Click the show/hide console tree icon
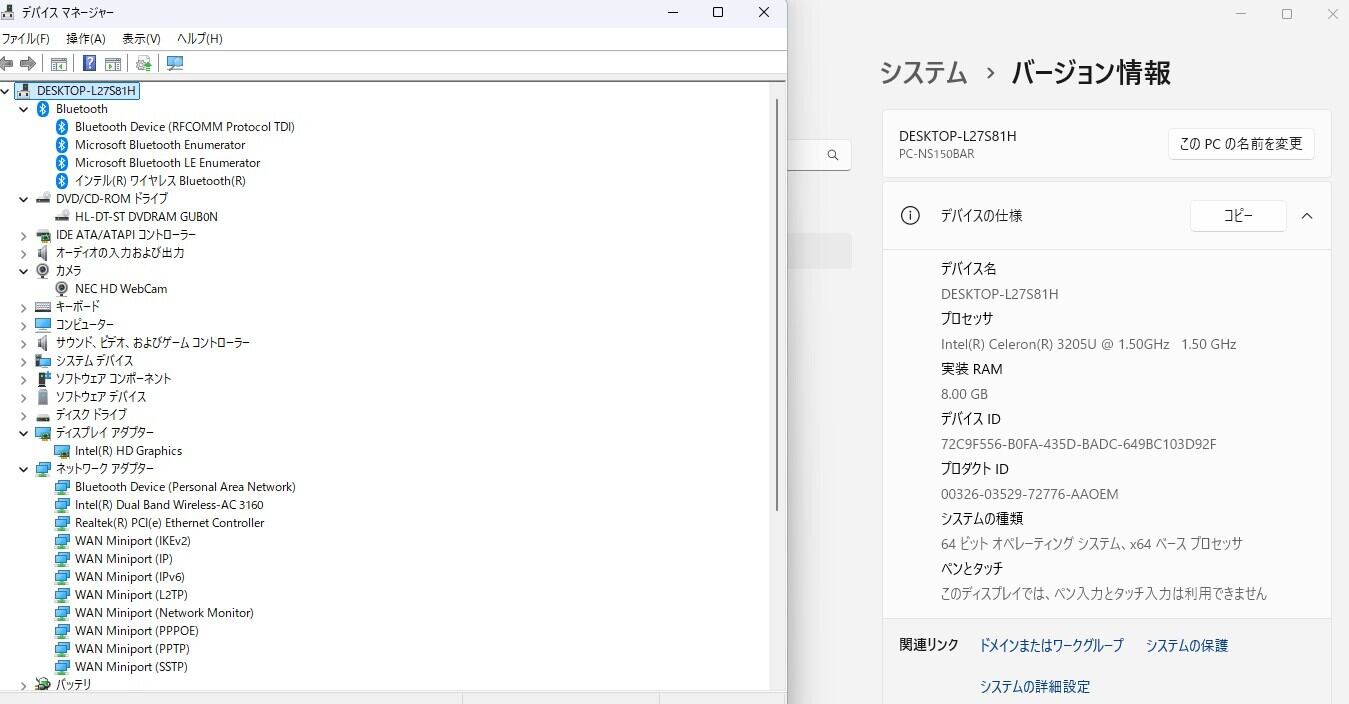 pos(59,63)
